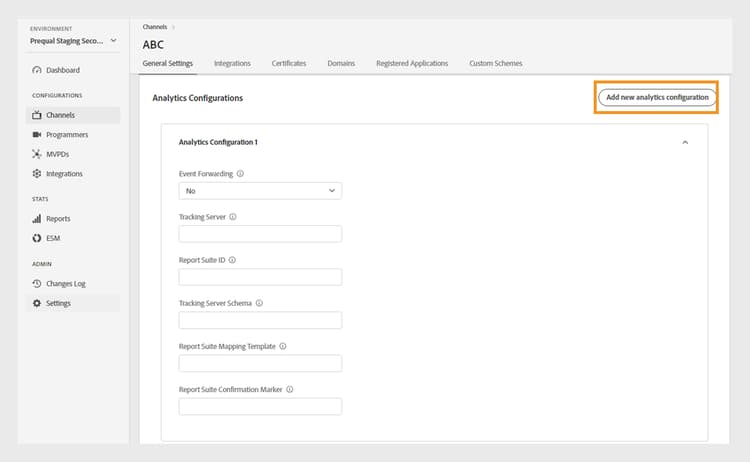Click the Dashboard gauge icon
This screenshot has height=462, width=750.
coord(37,70)
